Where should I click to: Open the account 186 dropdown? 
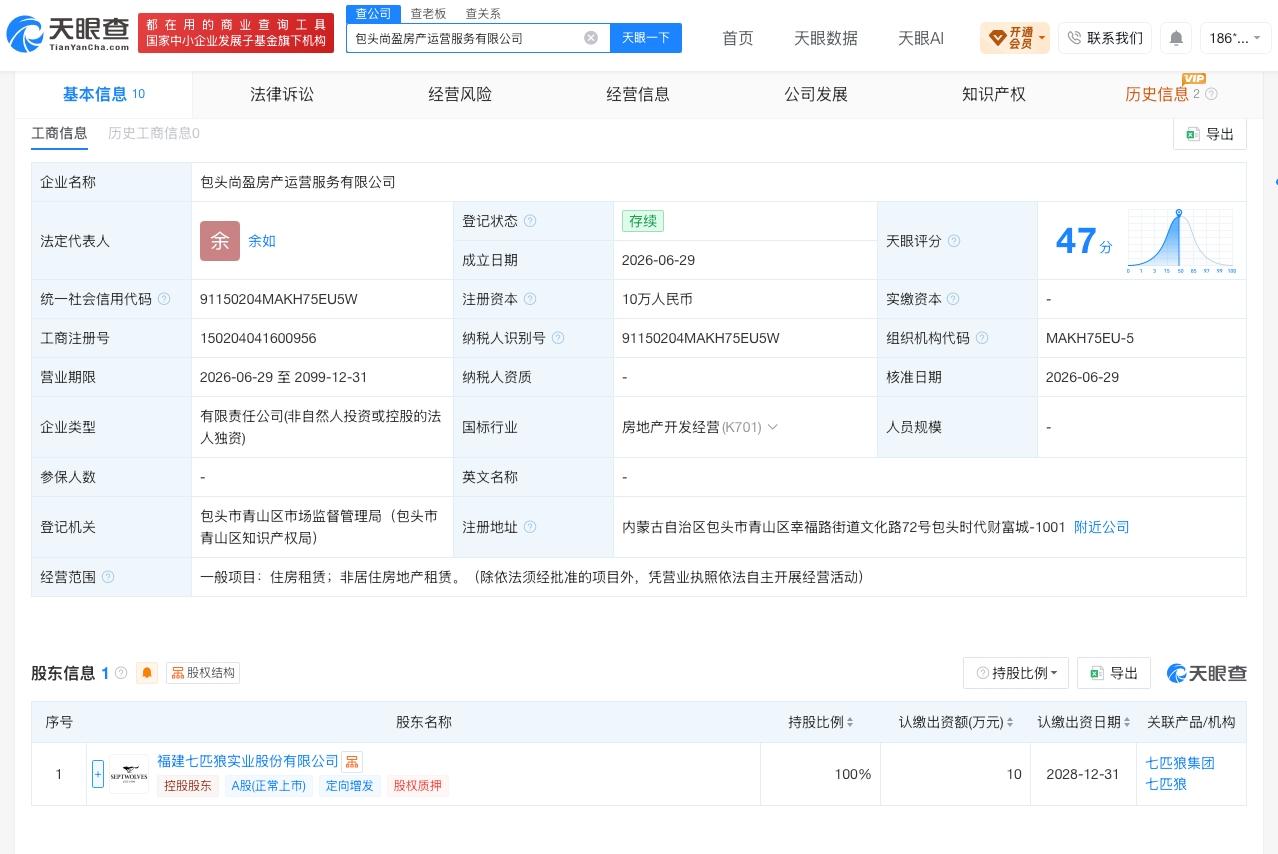[x=1236, y=38]
